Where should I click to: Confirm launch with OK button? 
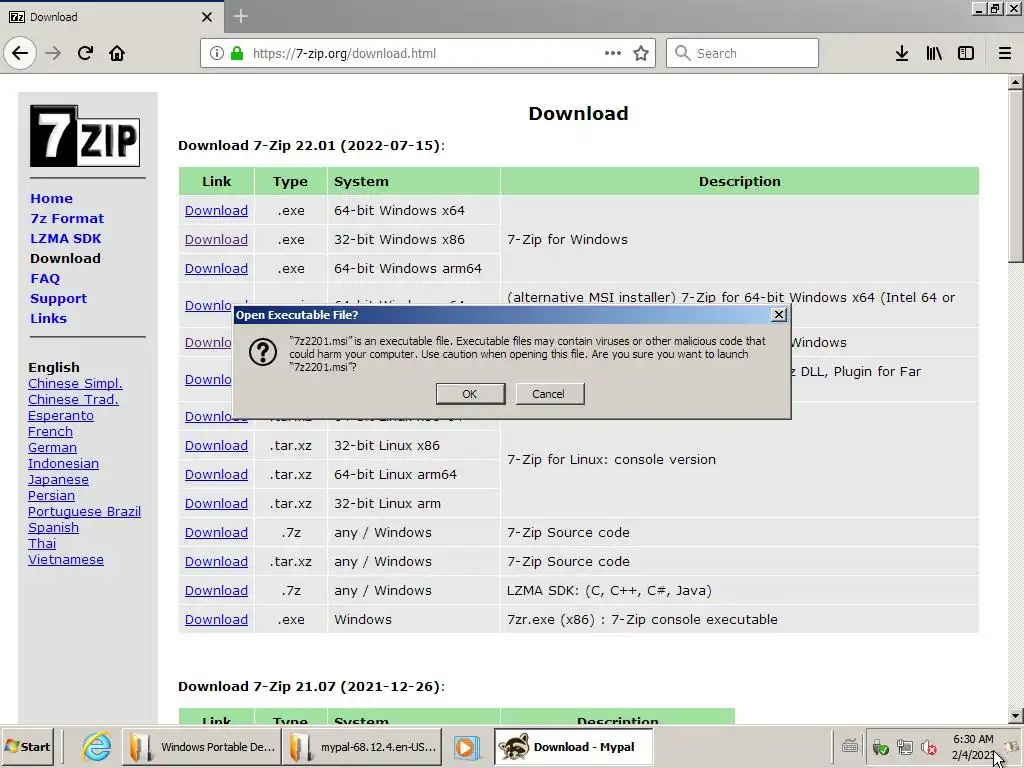tap(470, 394)
